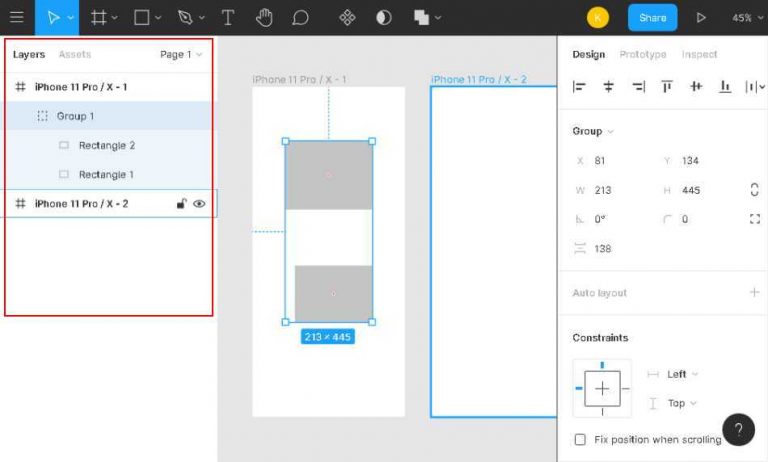
Task: Toggle visibility of iPhone 11 Pro / X - 2
Action: pos(199,203)
